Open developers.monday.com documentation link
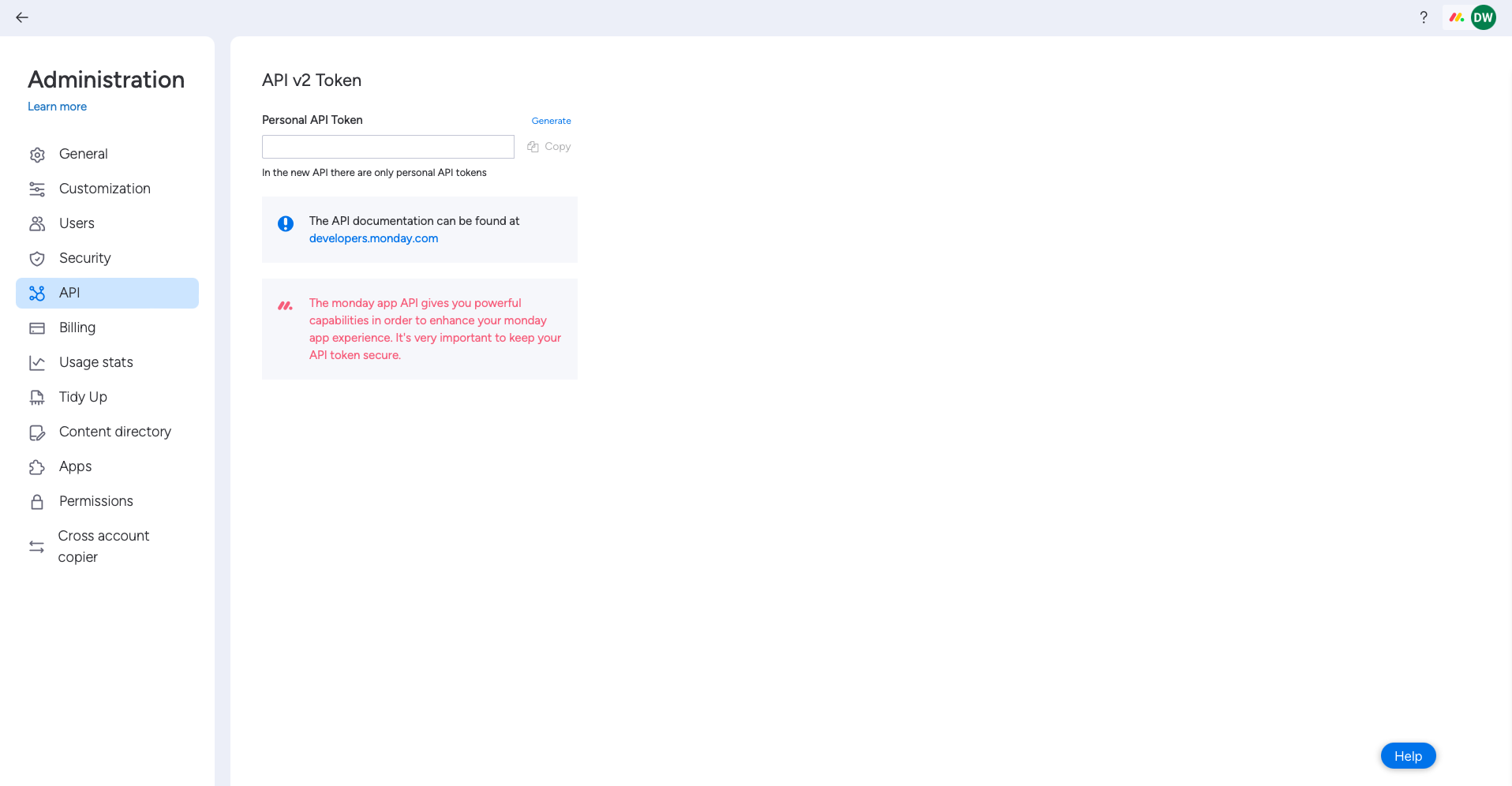This screenshot has width=1512, height=786. pyautogui.click(x=373, y=238)
